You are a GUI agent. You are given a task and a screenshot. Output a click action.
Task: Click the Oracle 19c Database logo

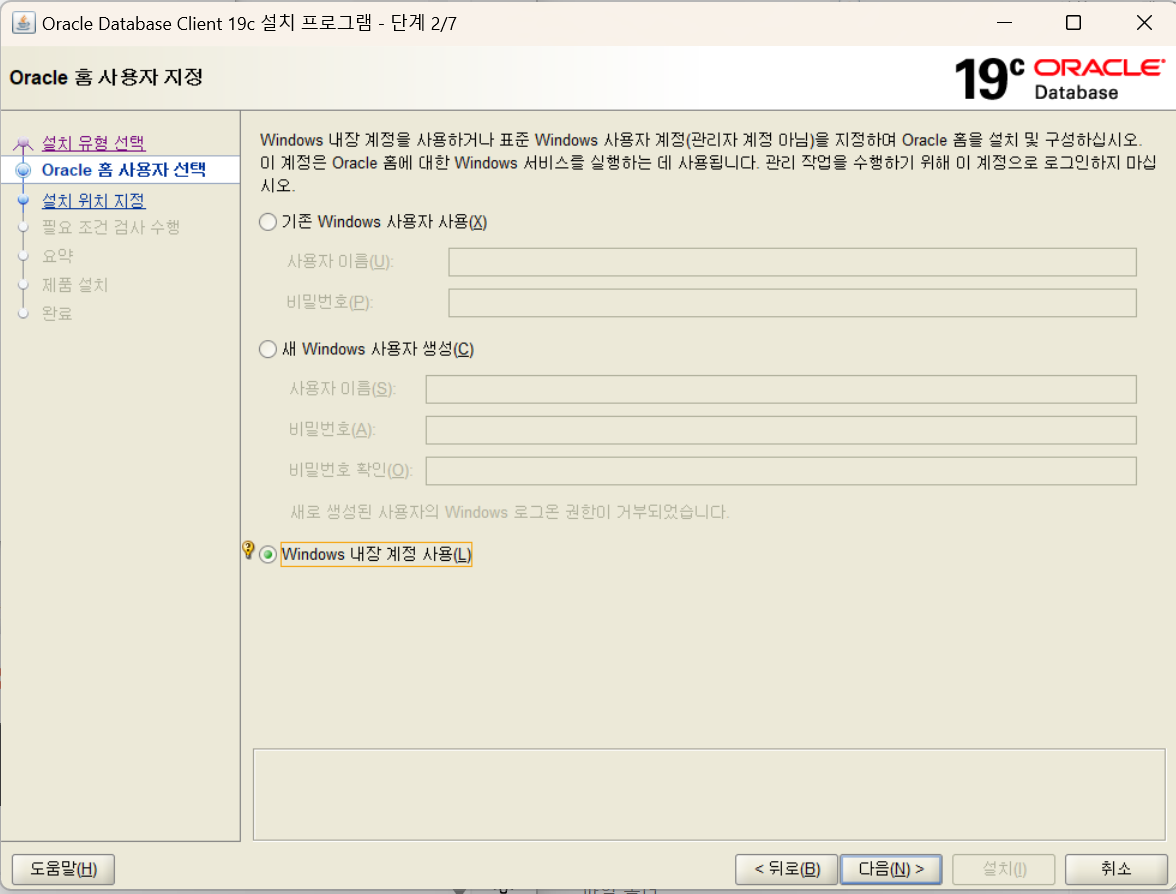pyautogui.click(x=1059, y=79)
